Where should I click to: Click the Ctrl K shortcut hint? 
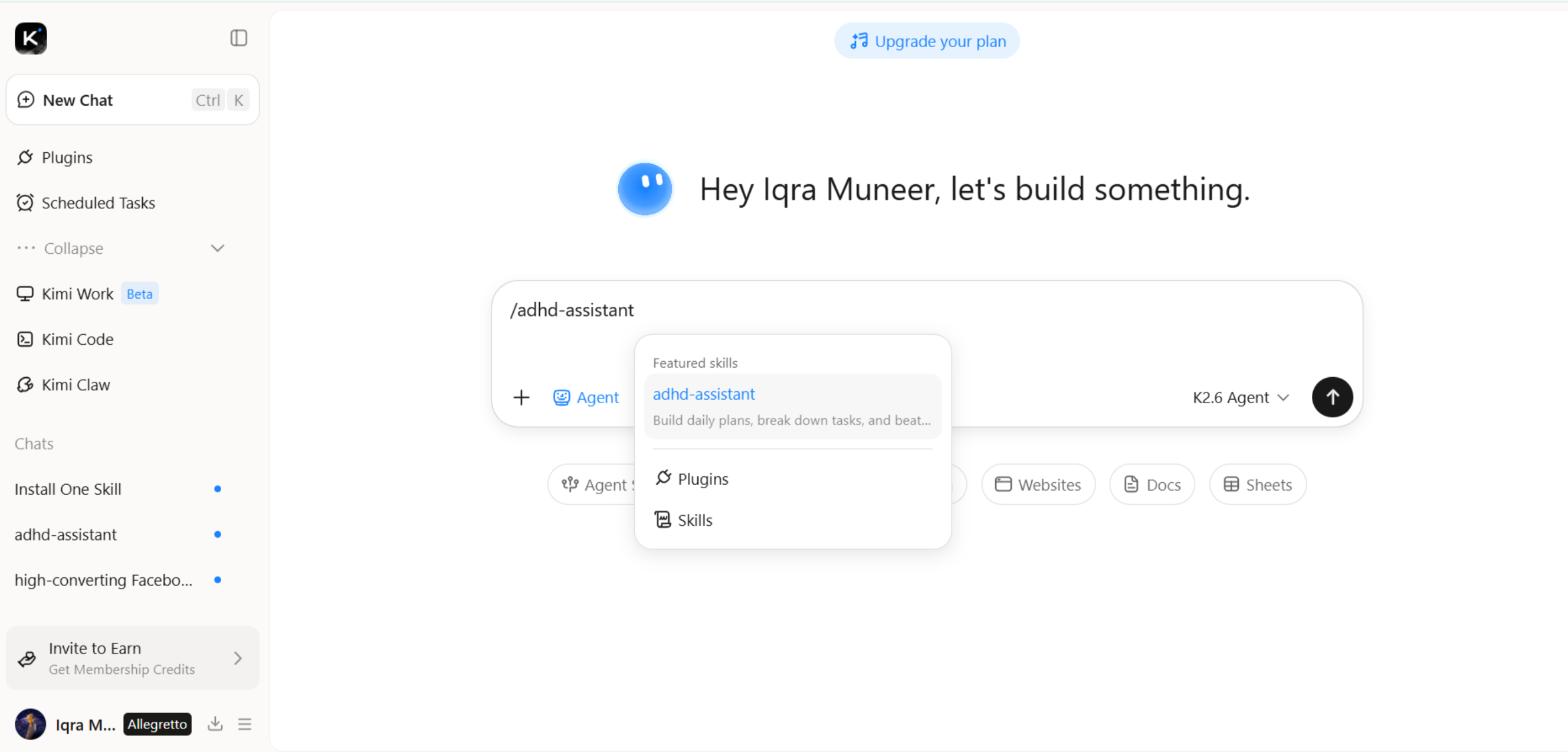point(219,100)
